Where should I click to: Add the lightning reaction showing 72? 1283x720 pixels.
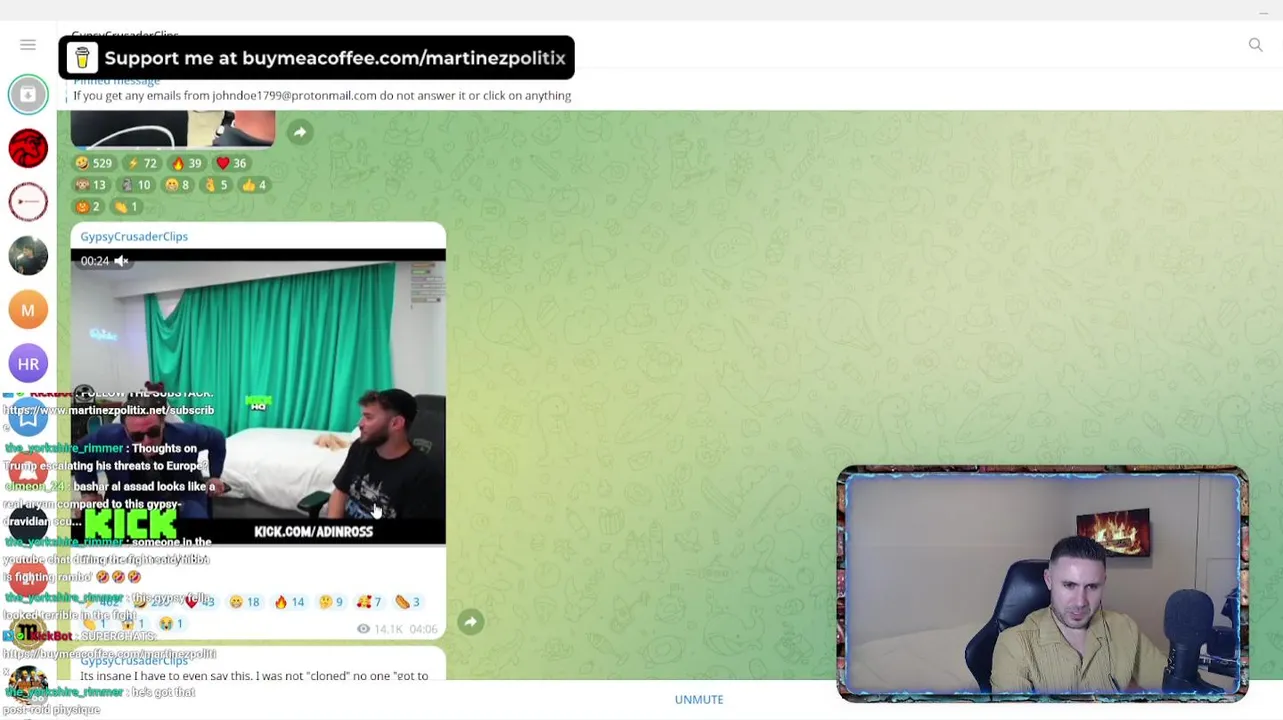coord(141,163)
